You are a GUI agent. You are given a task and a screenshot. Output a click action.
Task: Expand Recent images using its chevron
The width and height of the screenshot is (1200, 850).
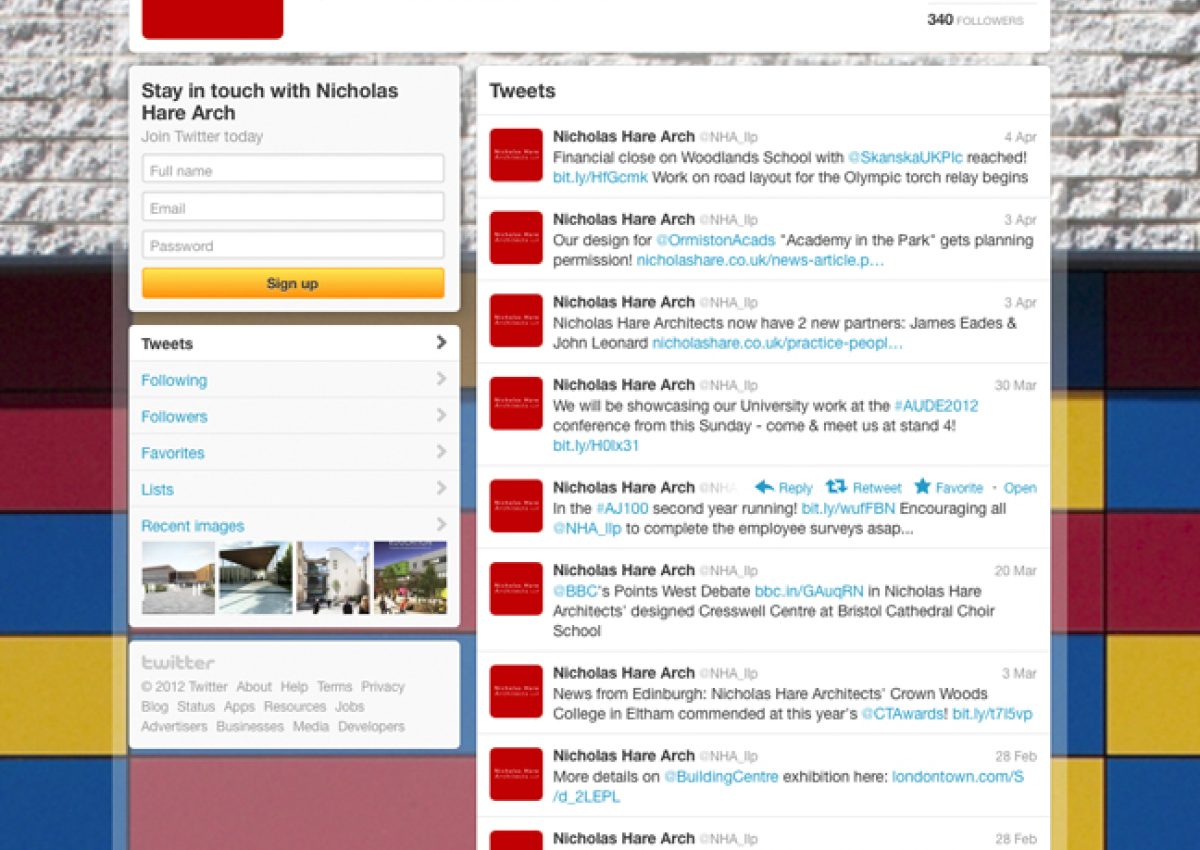click(441, 524)
